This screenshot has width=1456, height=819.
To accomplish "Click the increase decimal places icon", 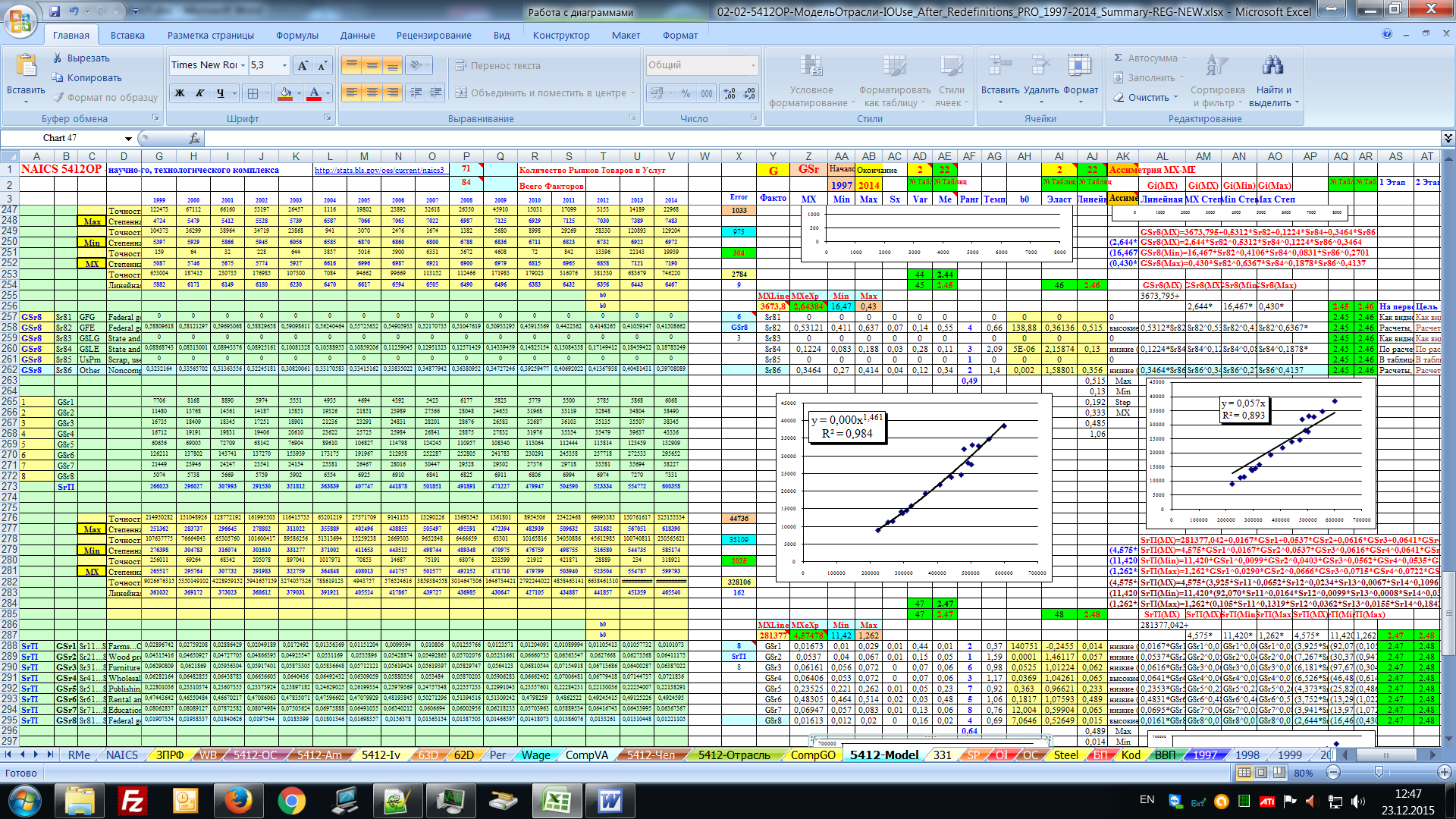I will [x=730, y=93].
